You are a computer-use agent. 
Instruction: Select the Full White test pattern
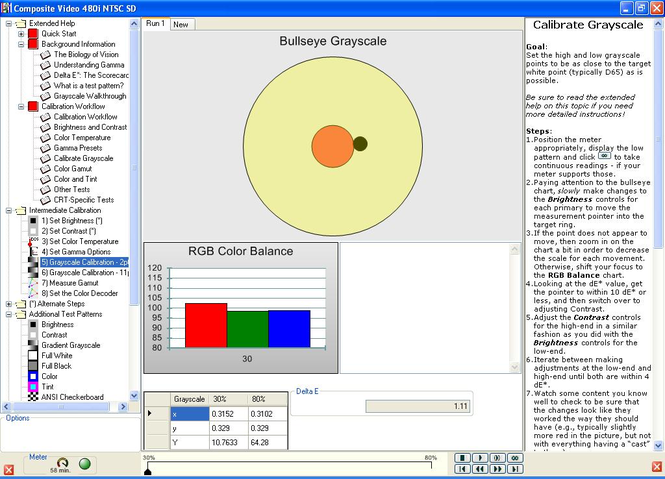click(56, 355)
